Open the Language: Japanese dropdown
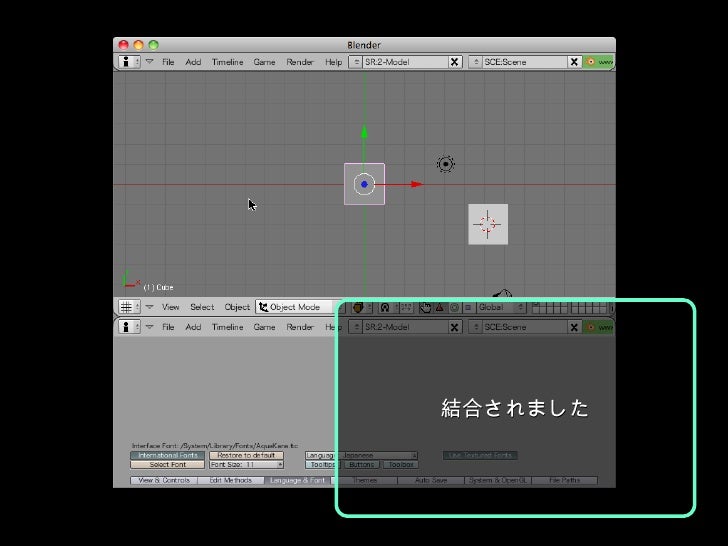Image resolution: width=728 pixels, height=546 pixels. tap(362, 455)
